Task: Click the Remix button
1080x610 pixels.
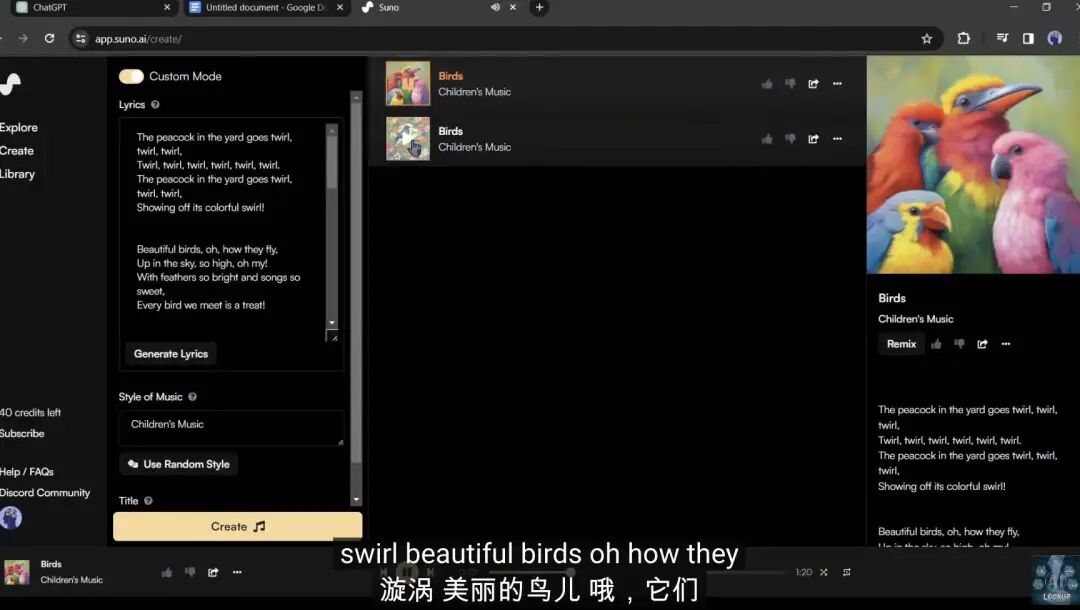Action: click(901, 344)
